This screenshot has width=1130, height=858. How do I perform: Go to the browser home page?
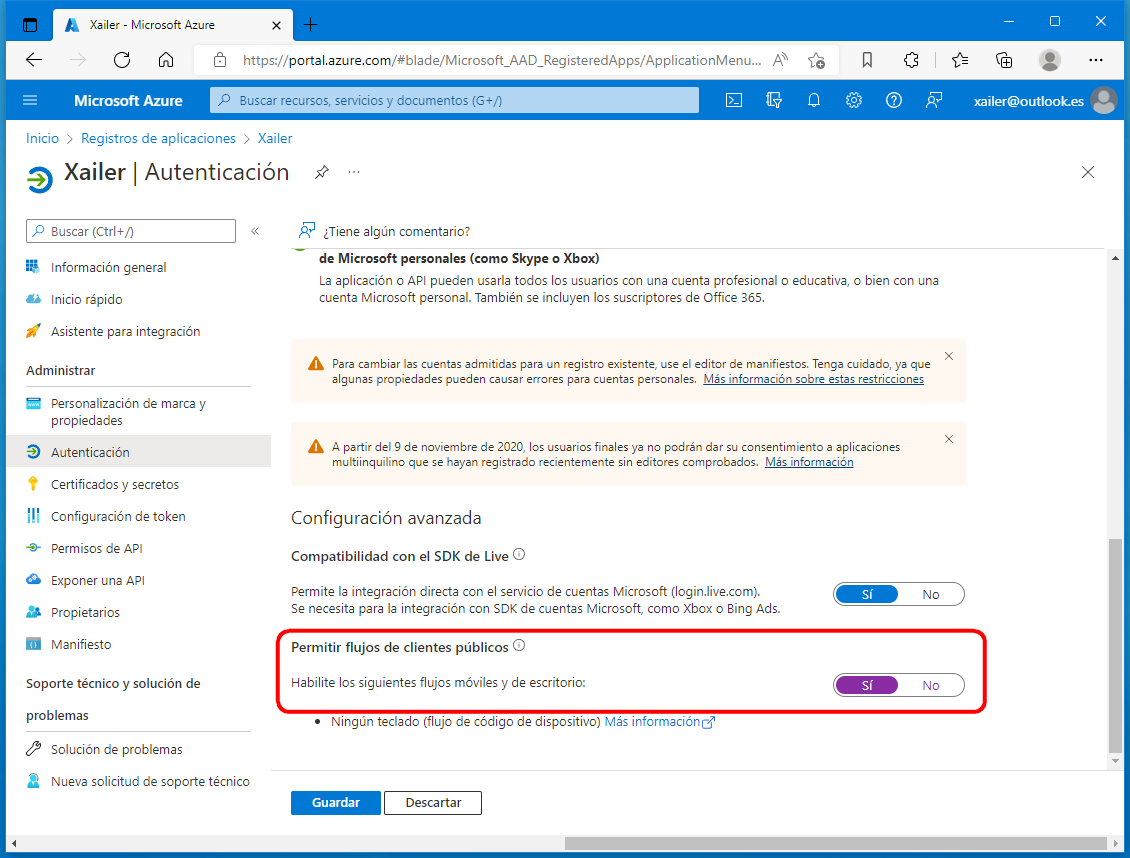click(166, 60)
